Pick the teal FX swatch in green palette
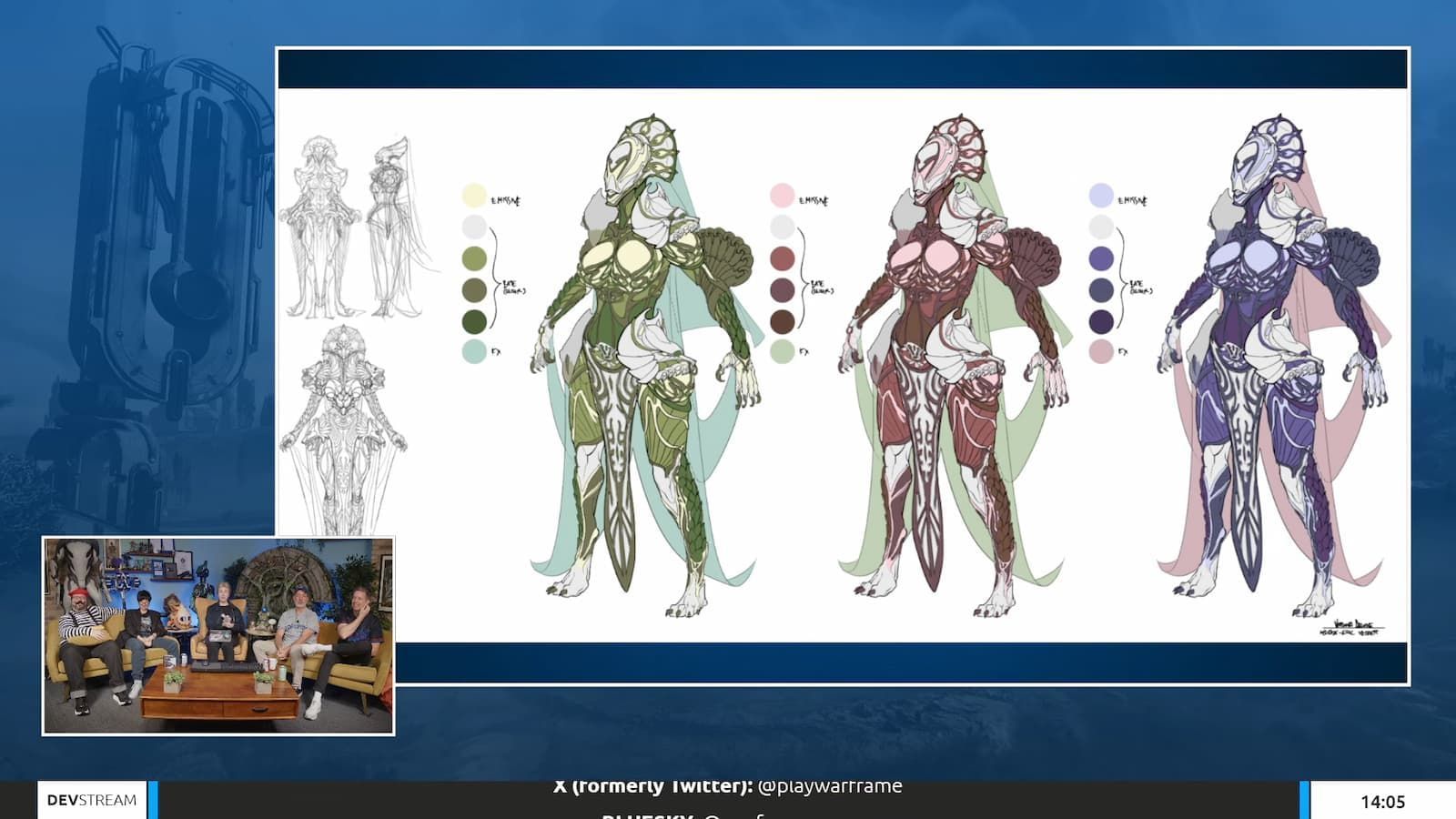This screenshot has width=1456, height=819. (474, 351)
